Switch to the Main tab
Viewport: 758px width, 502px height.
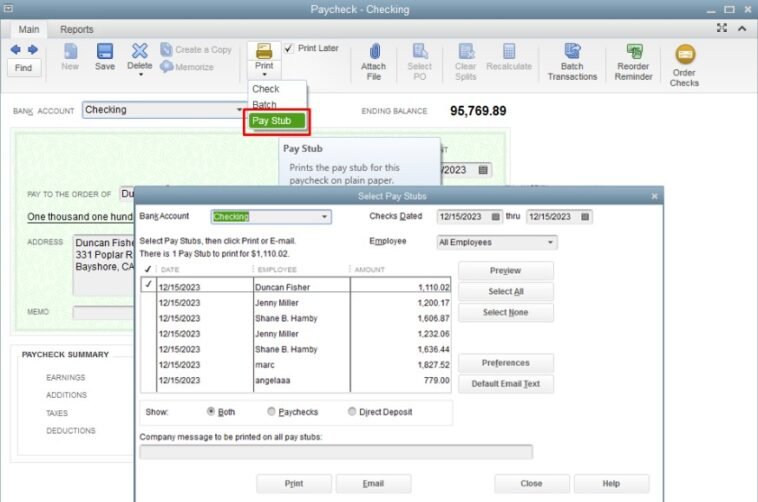point(29,30)
